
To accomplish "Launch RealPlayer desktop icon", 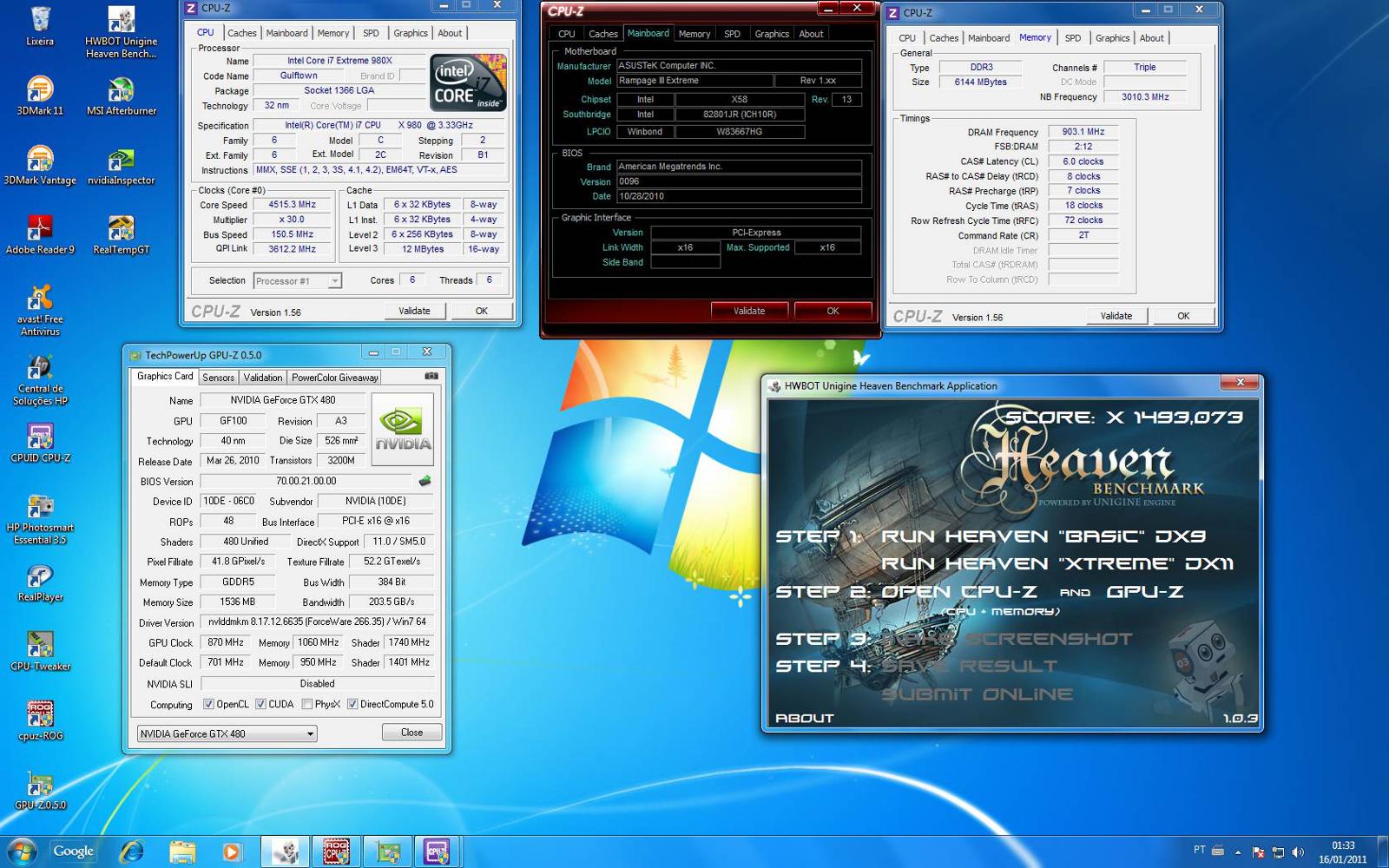I will tap(40, 582).
